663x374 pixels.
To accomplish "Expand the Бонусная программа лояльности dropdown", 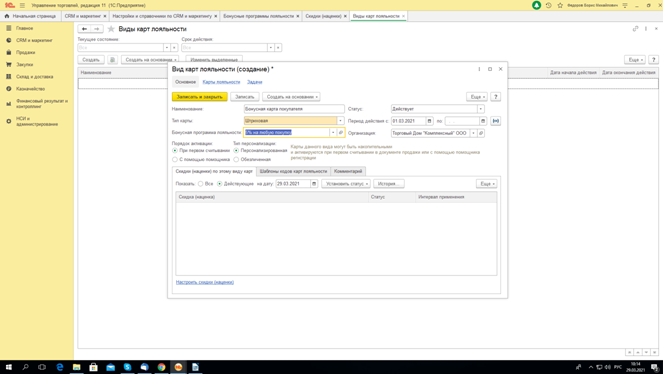I will pos(333,133).
